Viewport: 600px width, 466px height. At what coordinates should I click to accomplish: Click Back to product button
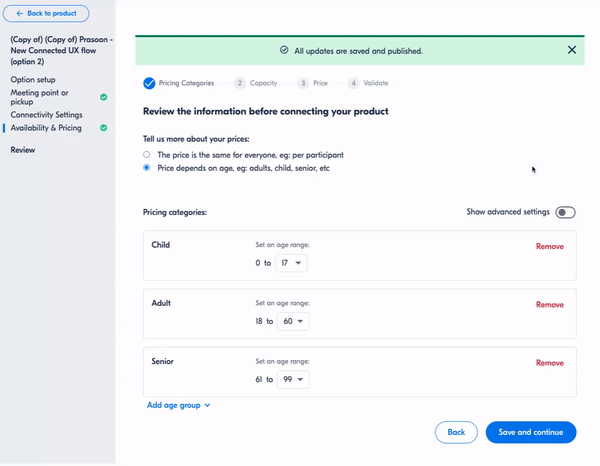46,13
